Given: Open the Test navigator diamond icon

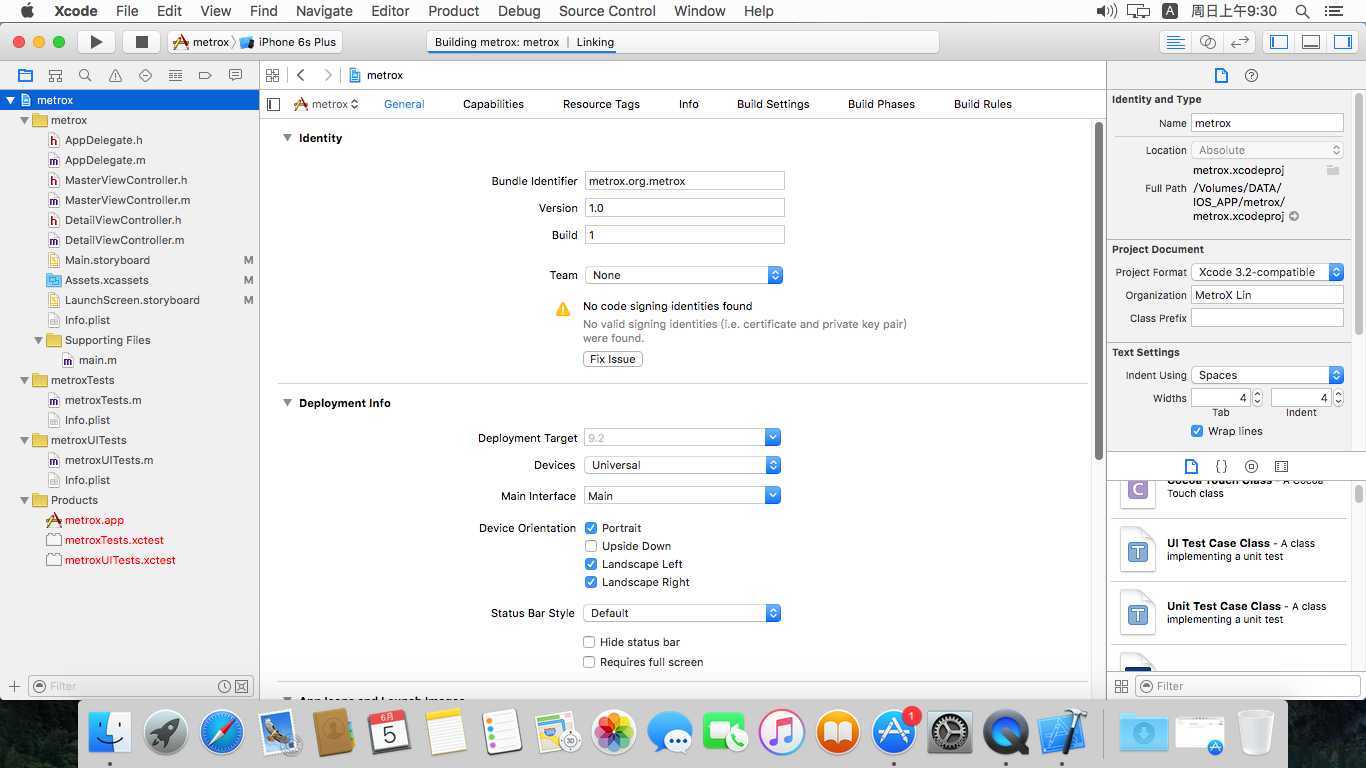Looking at the screenshot, I should click(x=145, y=75).
